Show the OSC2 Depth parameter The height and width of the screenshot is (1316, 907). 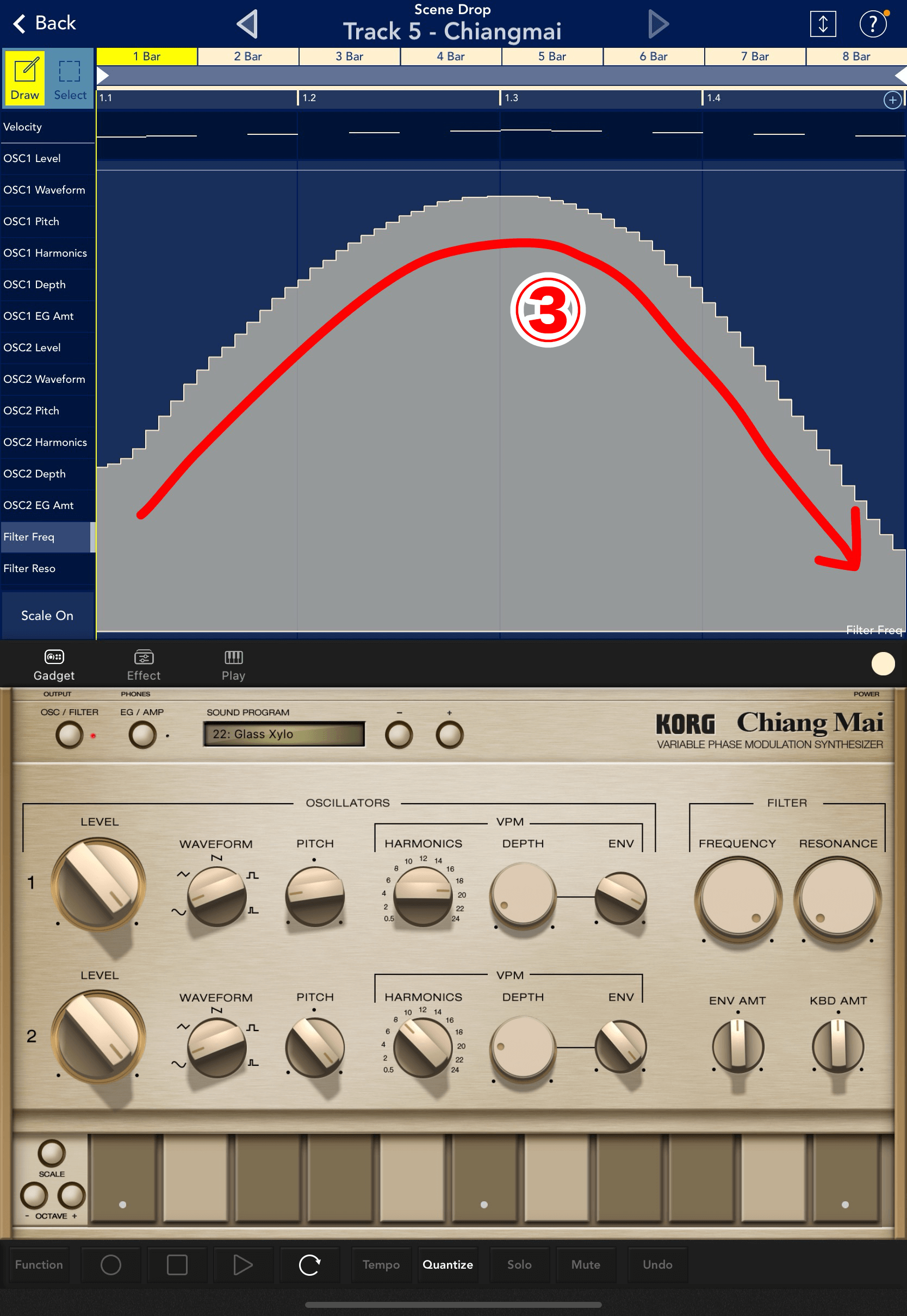47,474
